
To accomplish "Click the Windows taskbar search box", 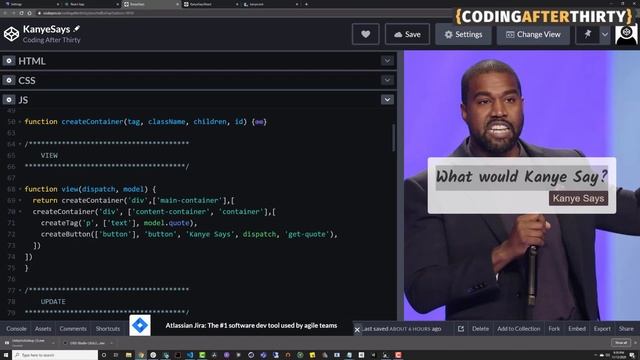I will [x=55, y=355].
